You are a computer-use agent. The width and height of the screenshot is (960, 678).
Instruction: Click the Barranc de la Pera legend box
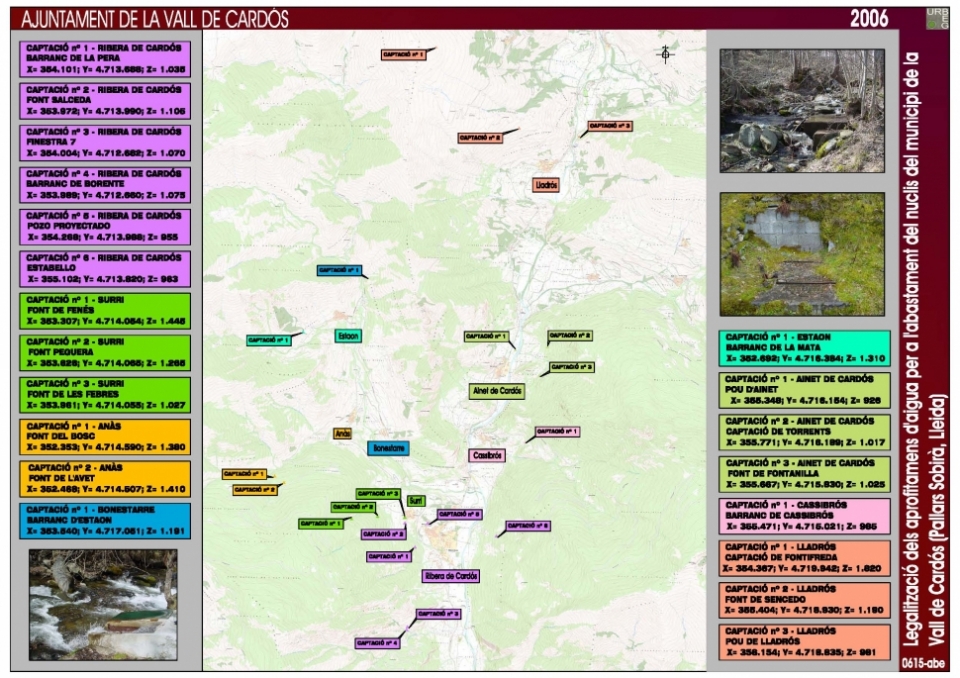point(106,59)
